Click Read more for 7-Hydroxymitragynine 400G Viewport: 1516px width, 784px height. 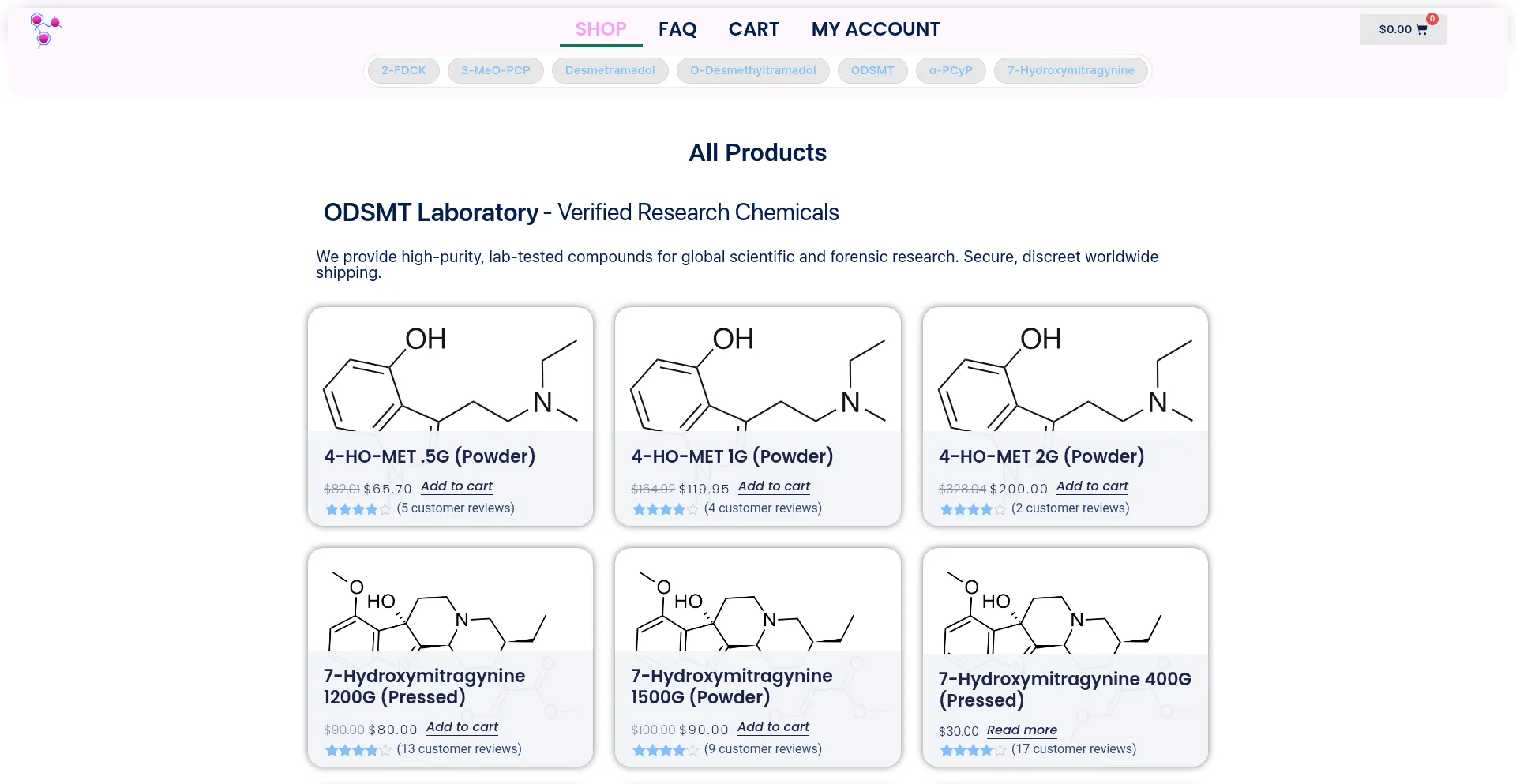coord(1022,730)
